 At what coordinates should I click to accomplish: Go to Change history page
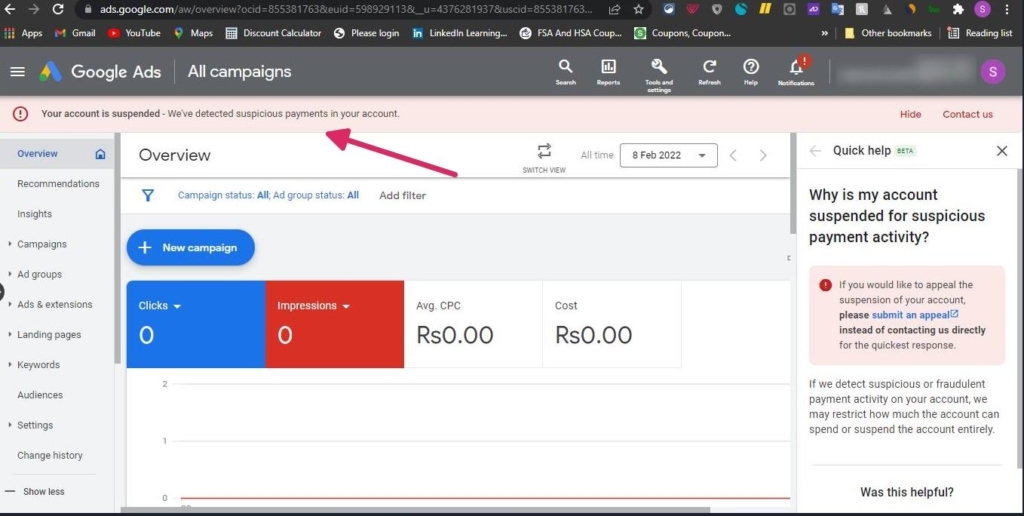50,455
